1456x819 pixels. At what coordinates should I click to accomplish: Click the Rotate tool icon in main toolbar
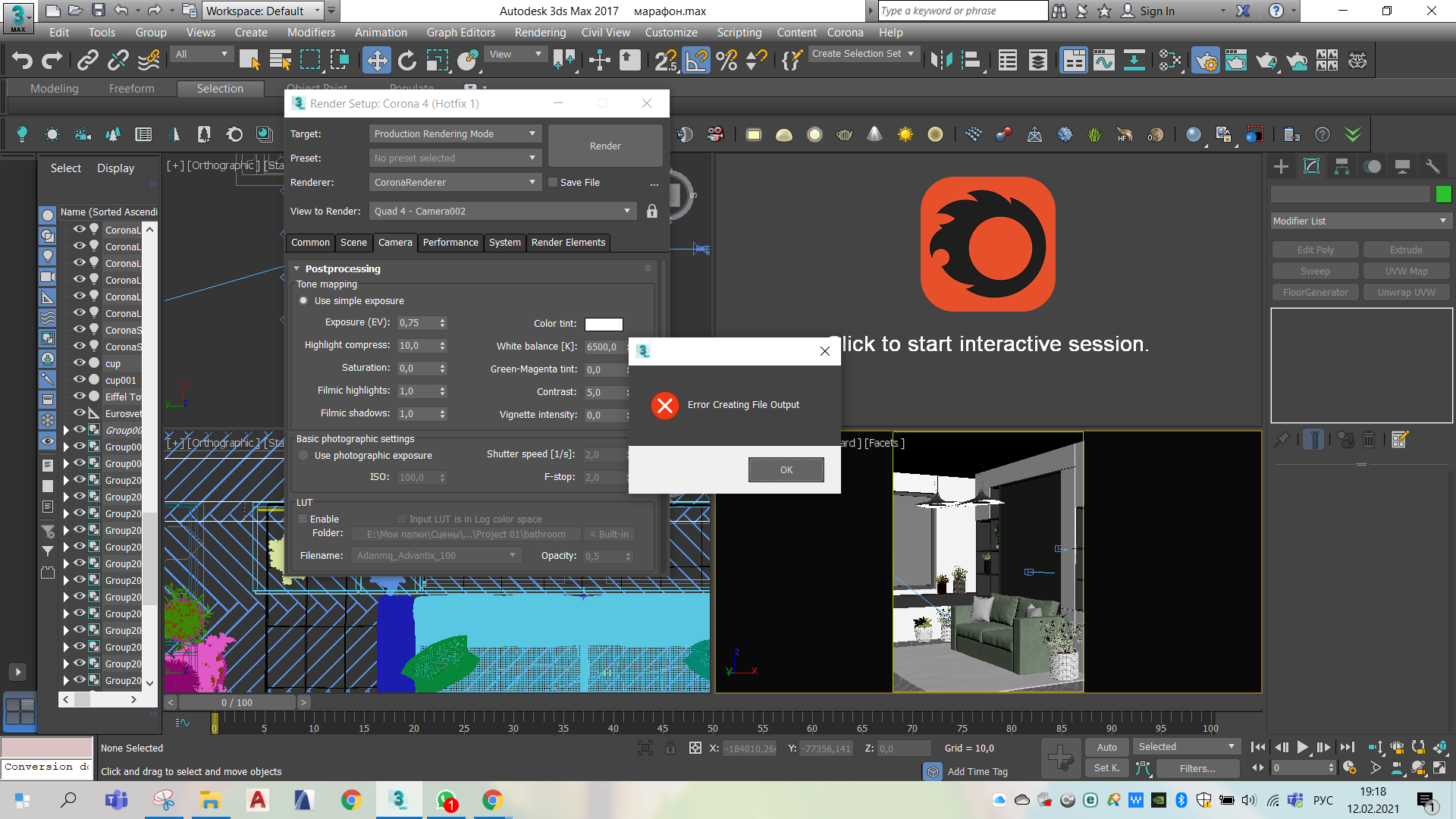pyautogui.click(x=406, y=62)
